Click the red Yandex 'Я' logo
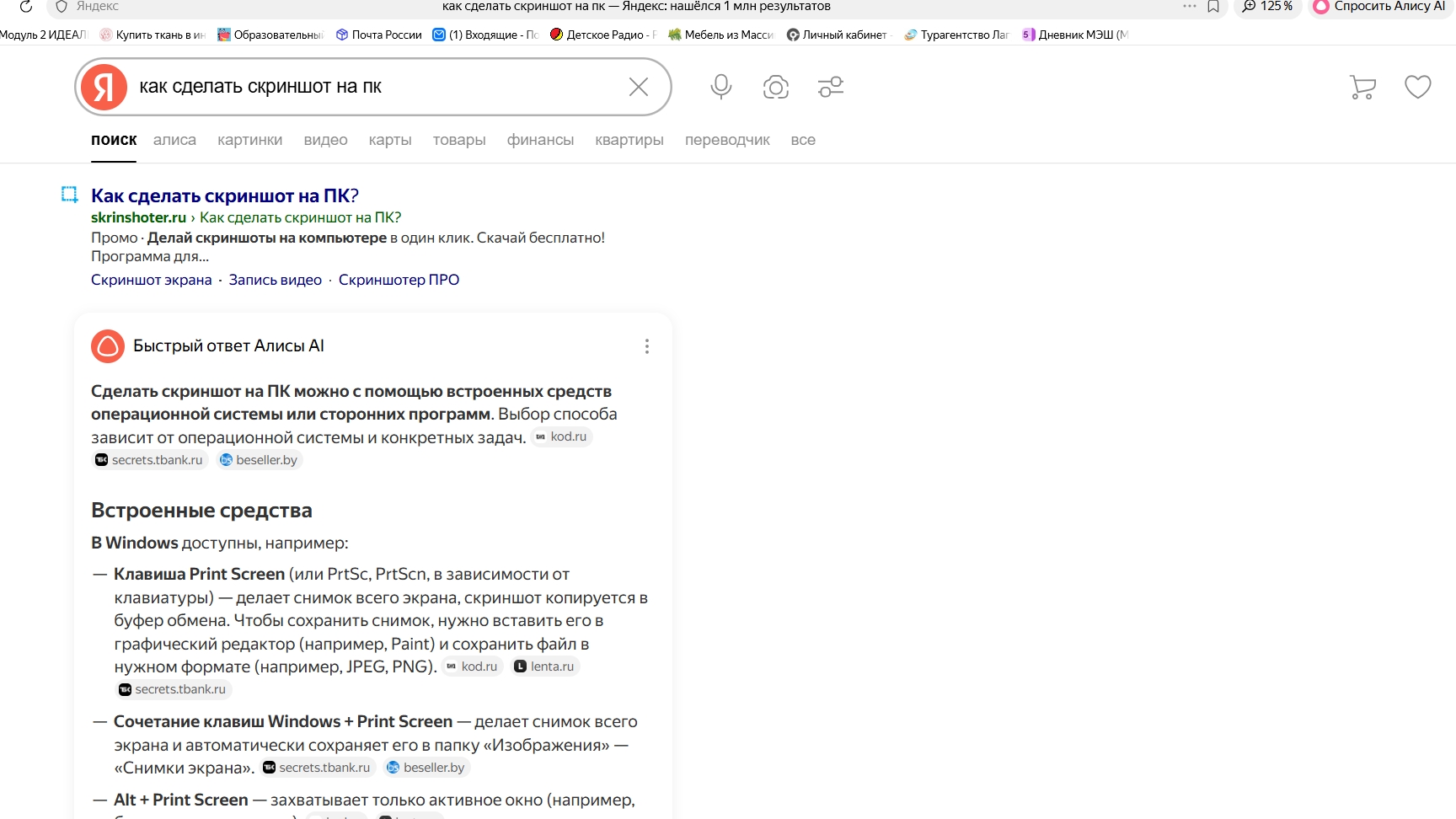The width and height of the screenshot is (1456, 819). 104,87
